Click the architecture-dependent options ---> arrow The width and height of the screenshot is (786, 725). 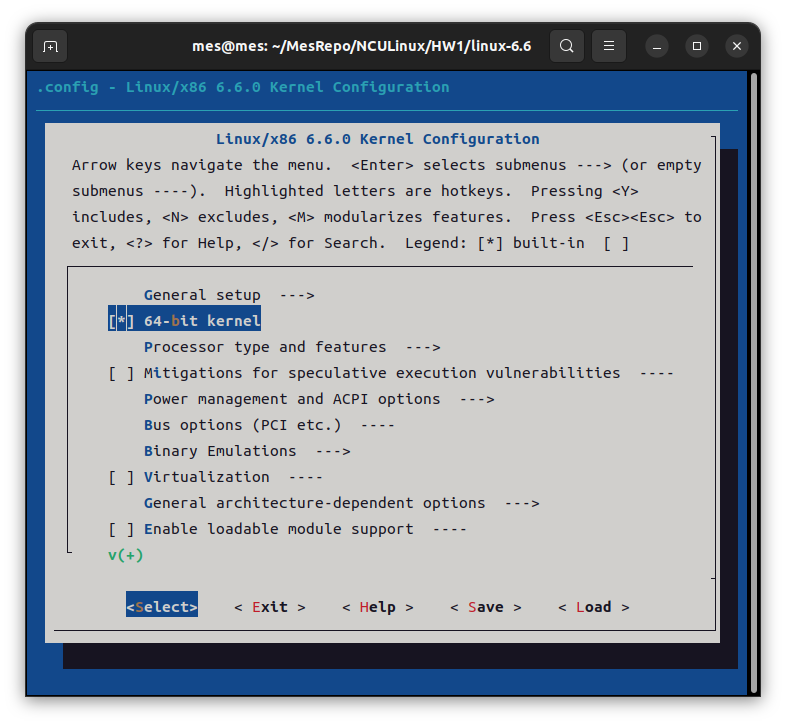[x=522, y=503]
